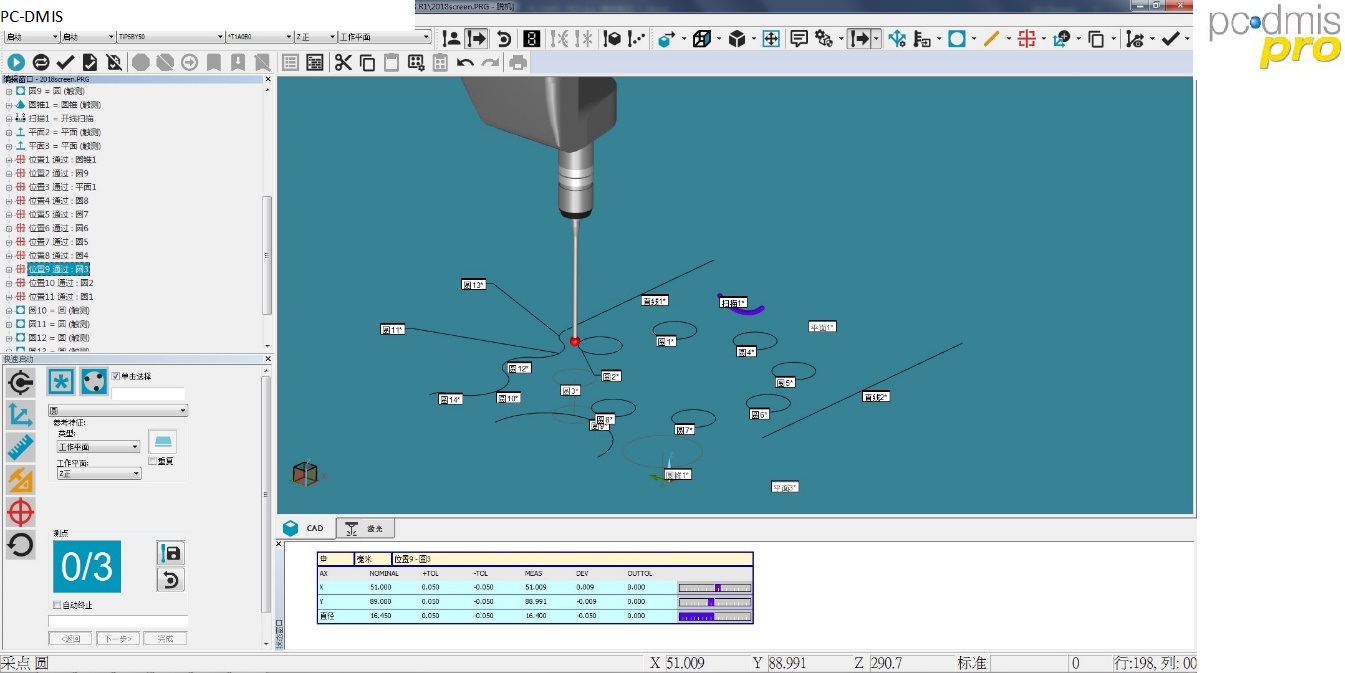Select tree item 圆锥1 in edit window
1345x673 pixels.
point(64,104)
